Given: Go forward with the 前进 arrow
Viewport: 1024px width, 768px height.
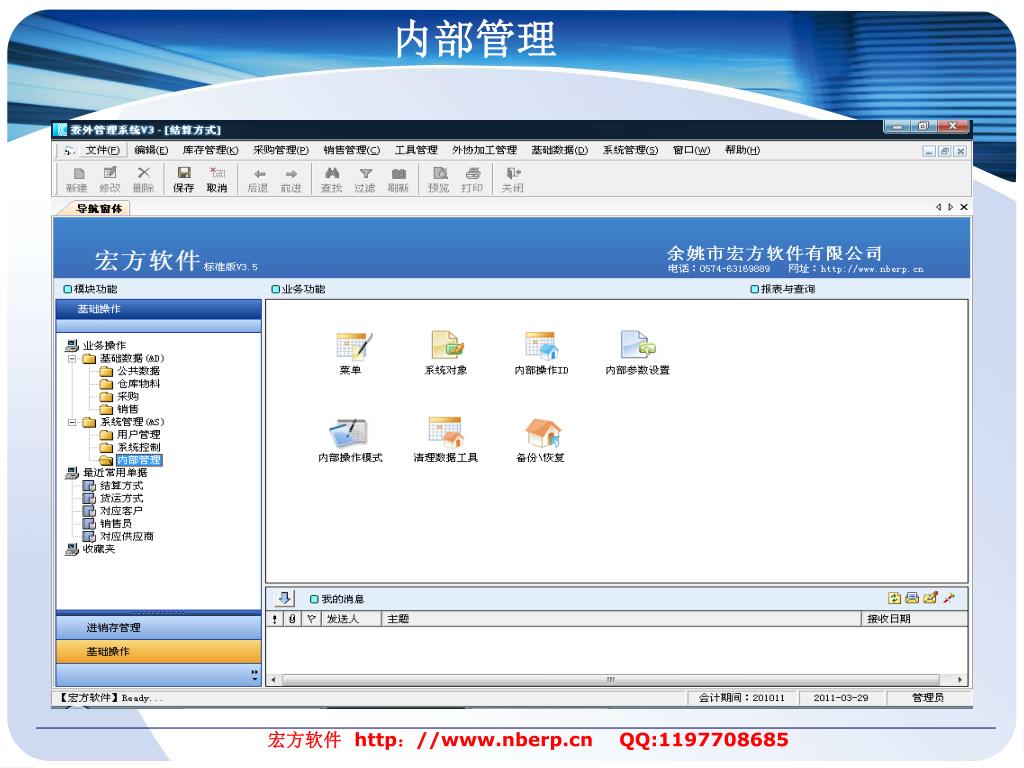Looking at the screenshot, I should point(291,179).
